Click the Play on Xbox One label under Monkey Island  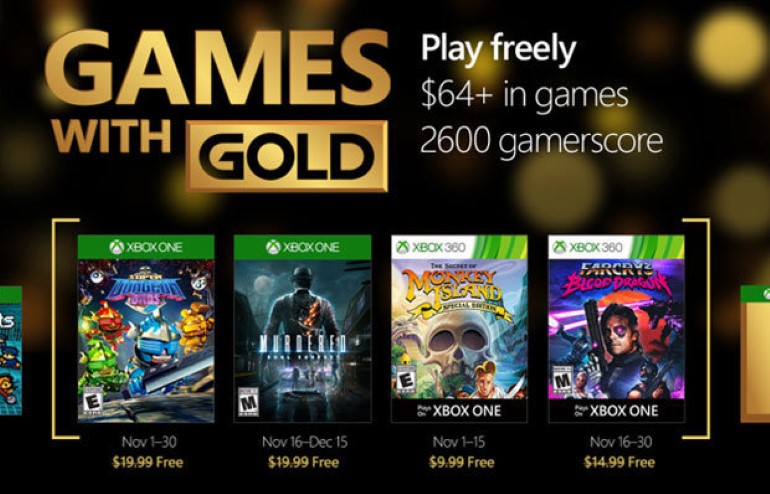tap(459, 411)
